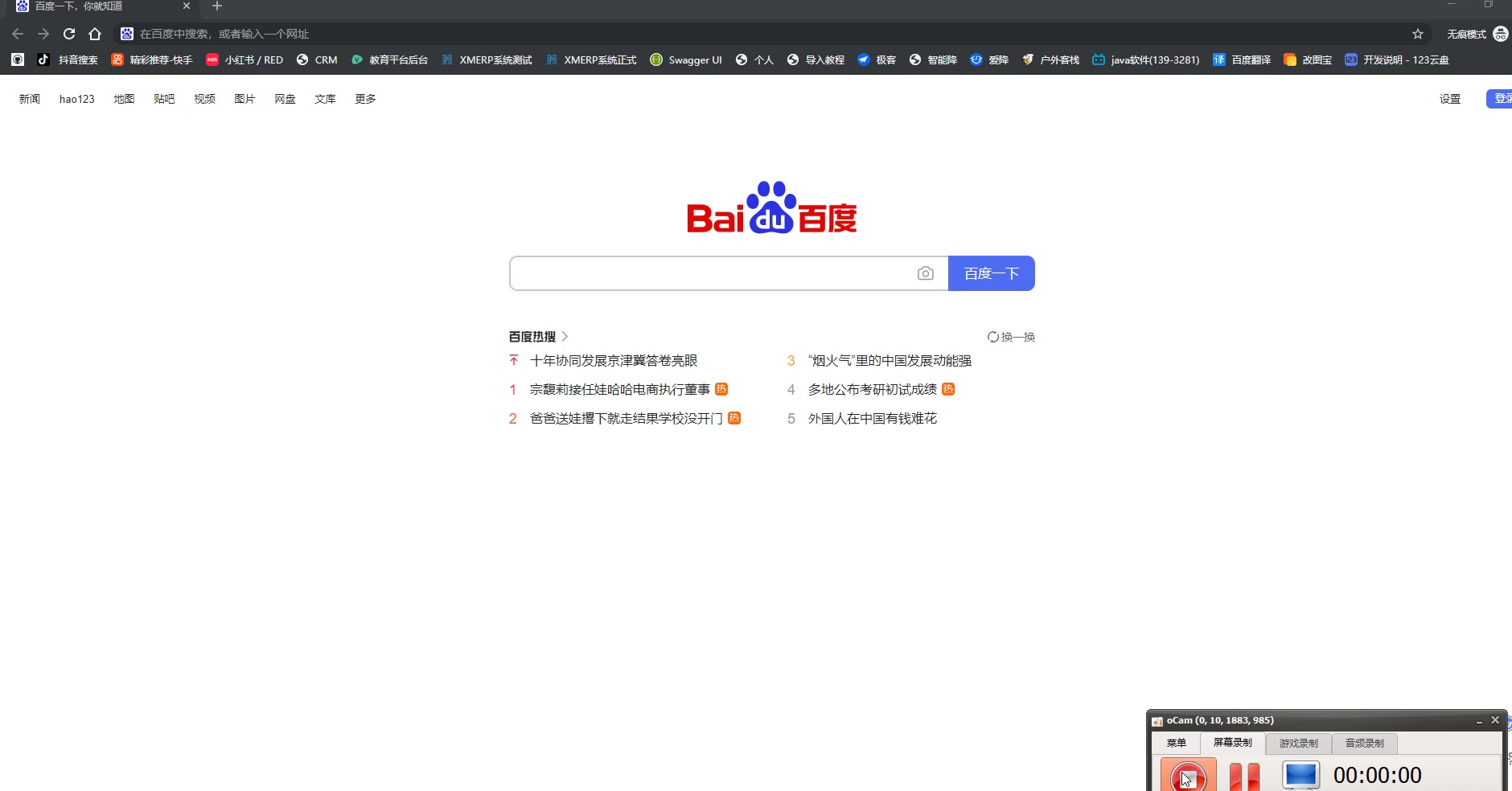Open a new browser tab
This screenshot has height=791, width=1512.
coord(216,6)
